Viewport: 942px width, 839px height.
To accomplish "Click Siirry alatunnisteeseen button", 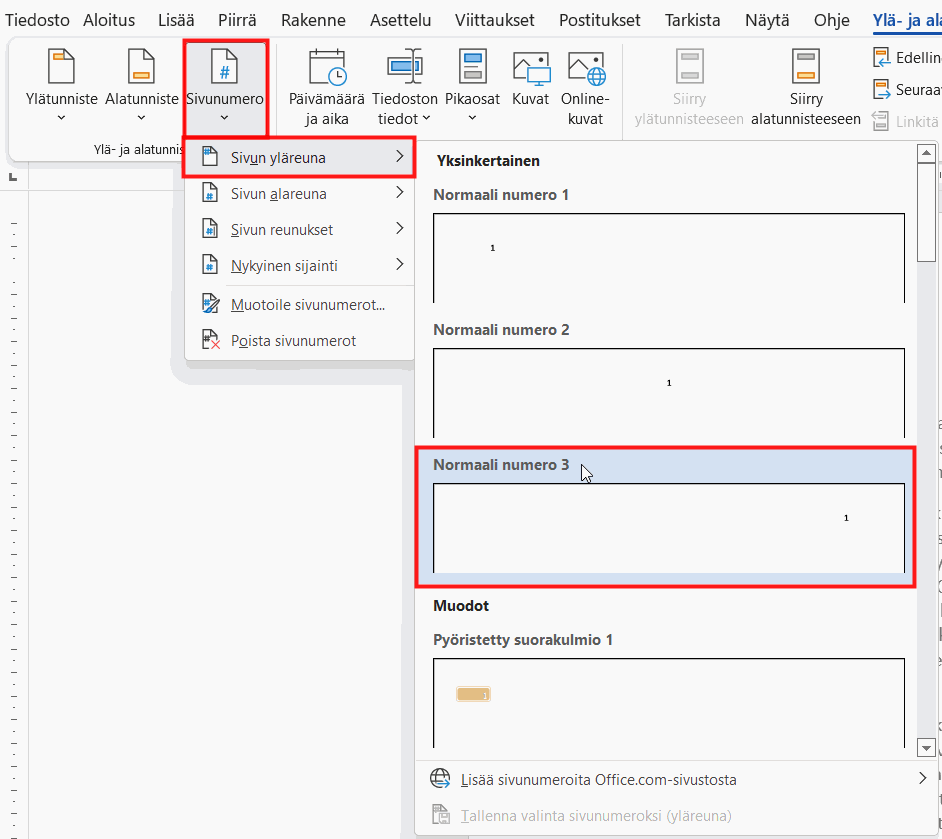I will (806, 88).
